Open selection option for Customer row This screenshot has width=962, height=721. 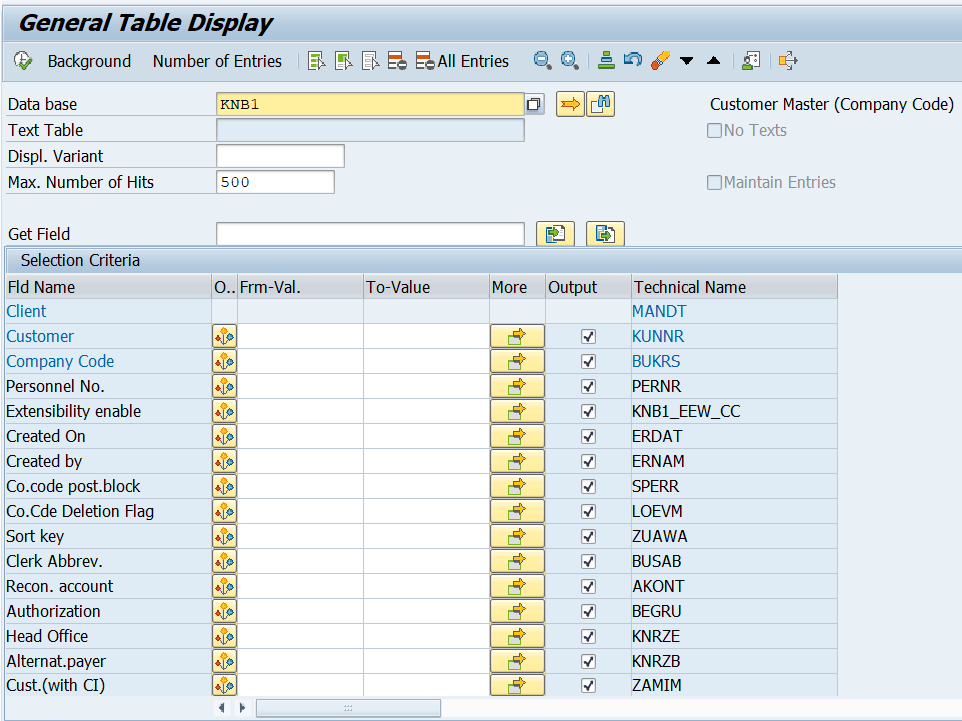(x=225, y=336)
